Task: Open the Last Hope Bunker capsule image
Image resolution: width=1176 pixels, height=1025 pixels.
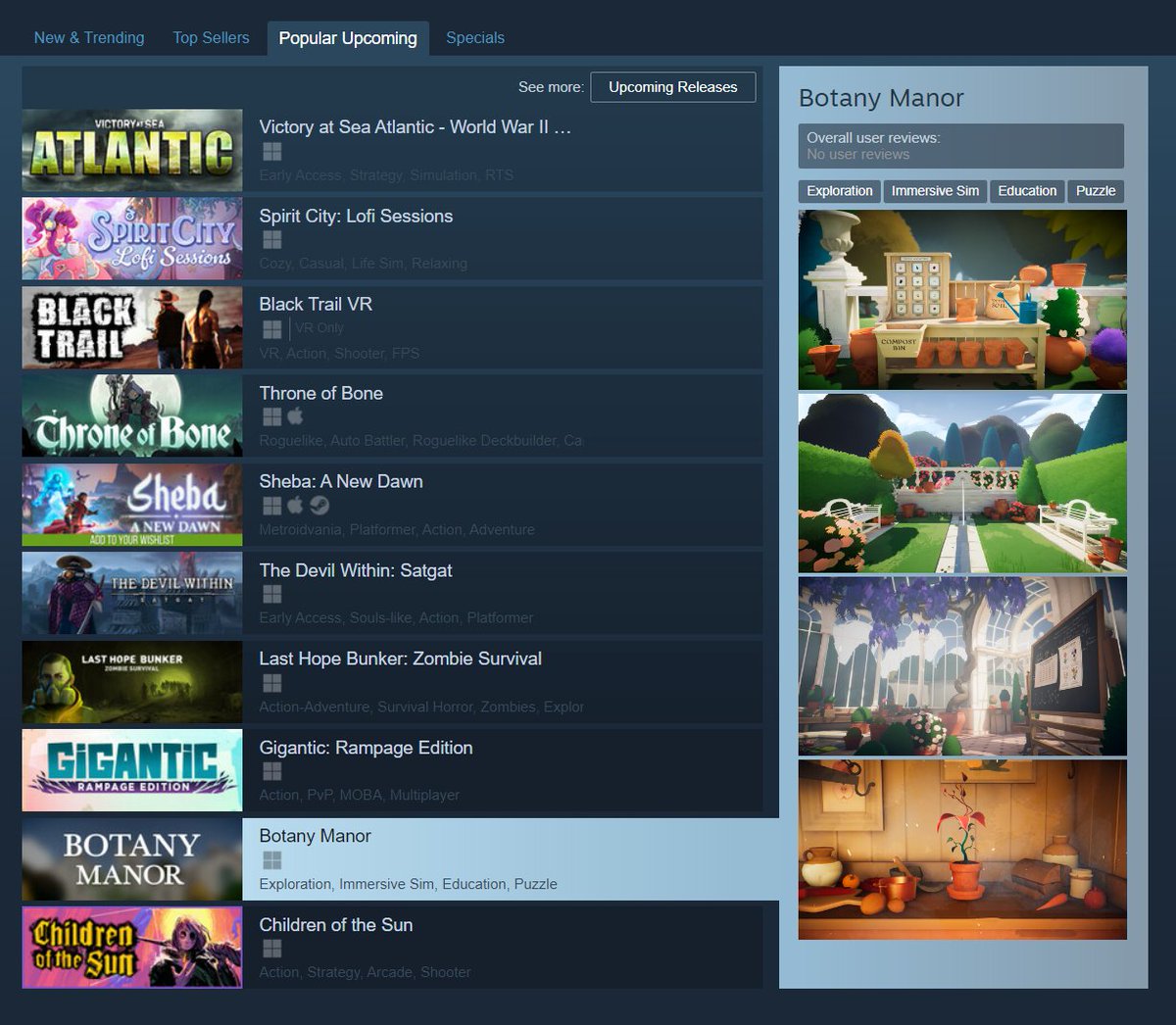Action: (132, 682)
